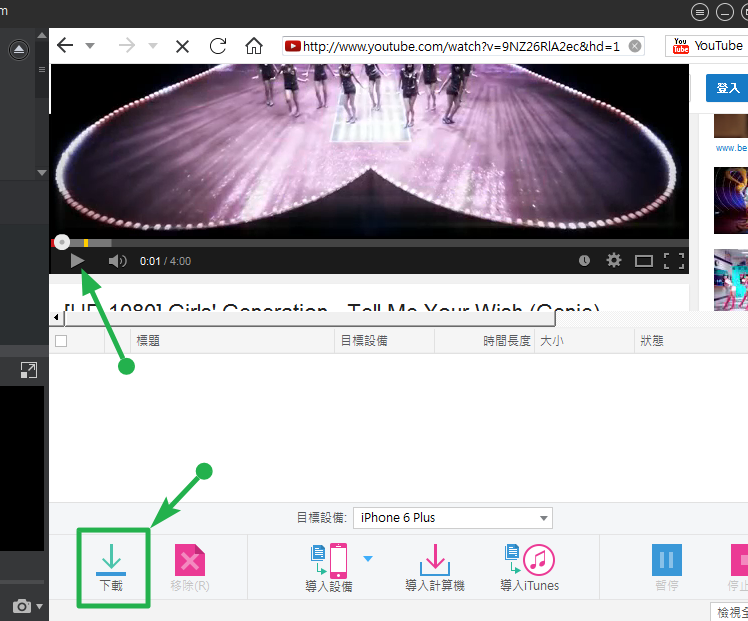Click the eject icon in left panel
The height and width of the screenshot is (621, 748).
[x=19, y=50]
